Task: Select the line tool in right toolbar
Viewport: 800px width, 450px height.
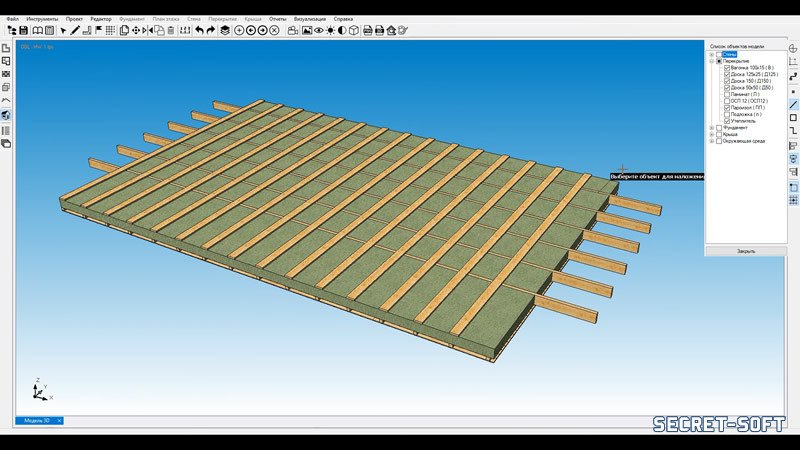Action: tap(794, 104)
